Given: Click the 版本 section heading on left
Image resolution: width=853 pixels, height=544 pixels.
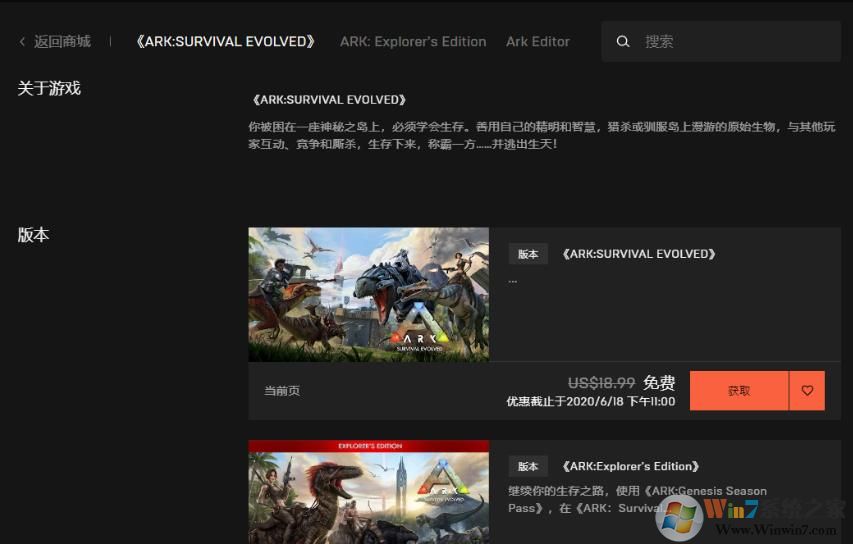Looking at the screenshot, I should click(33, 235).
